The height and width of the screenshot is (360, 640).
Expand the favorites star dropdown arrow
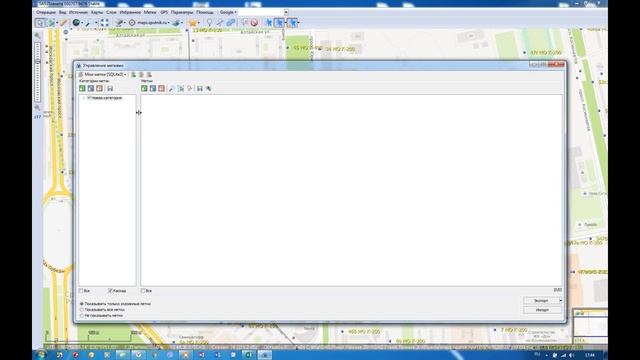(x=199, y=23)
